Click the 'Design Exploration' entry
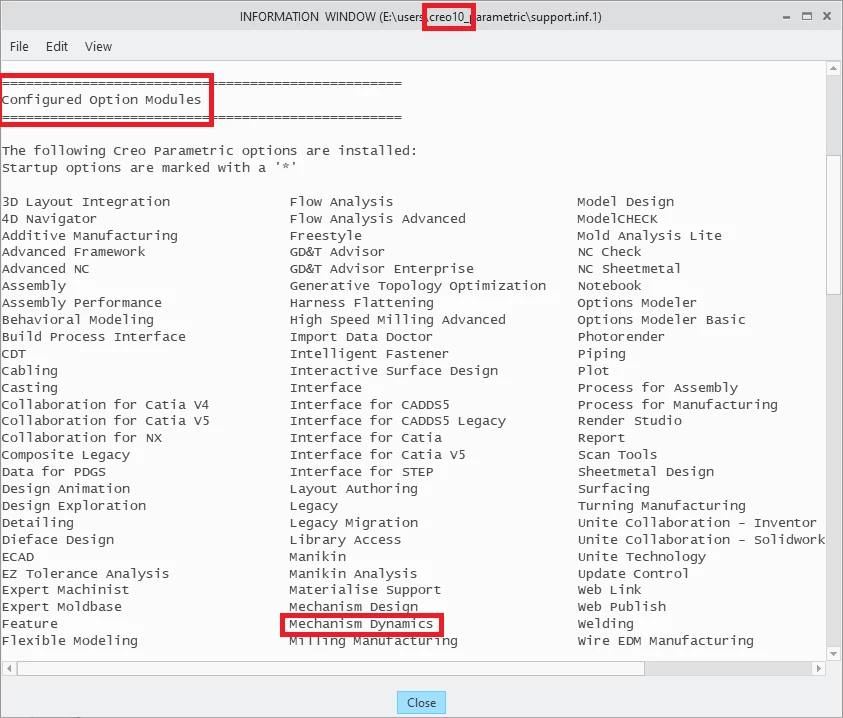The width and height of the screenshot is (843, 718). (x=74, y=506)
